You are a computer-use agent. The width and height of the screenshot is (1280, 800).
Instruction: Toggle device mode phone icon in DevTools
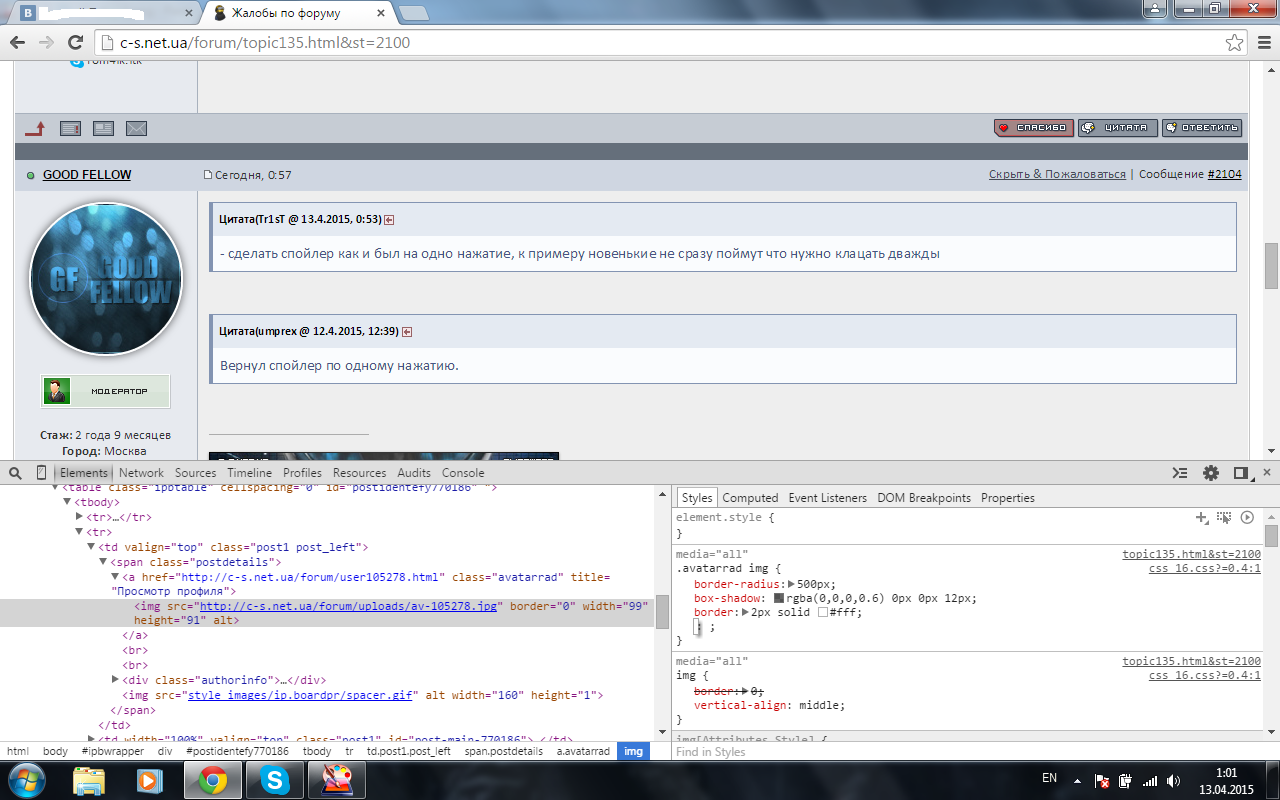point(41,473)
